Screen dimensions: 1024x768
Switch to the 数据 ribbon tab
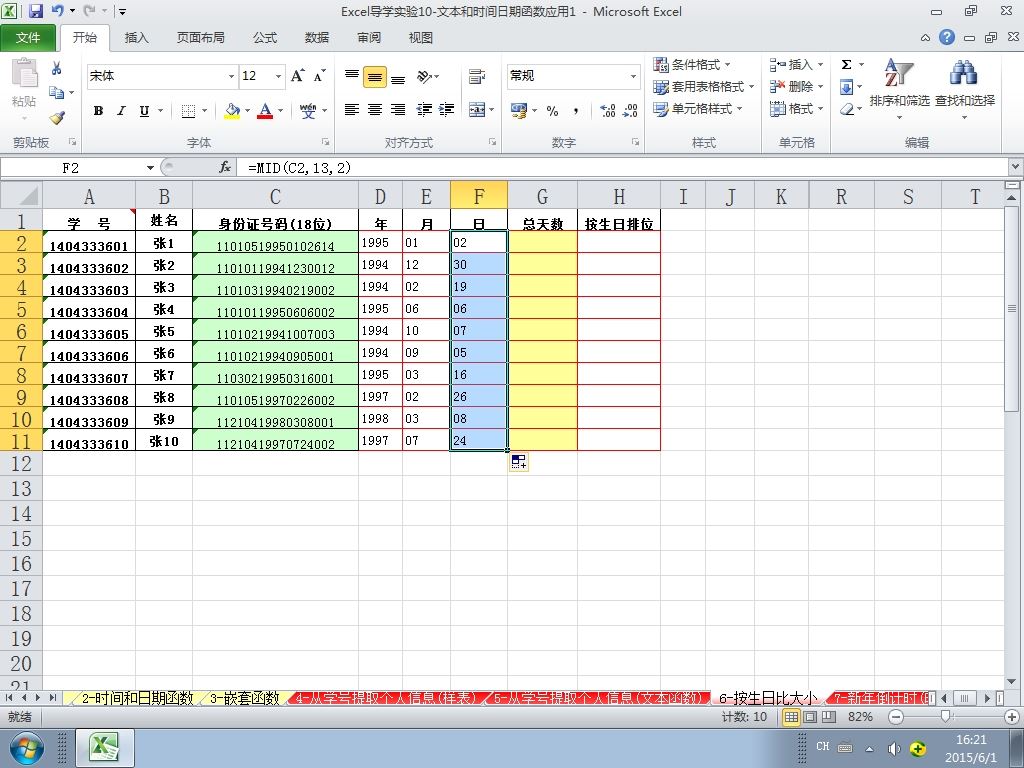tap(317, 38)
